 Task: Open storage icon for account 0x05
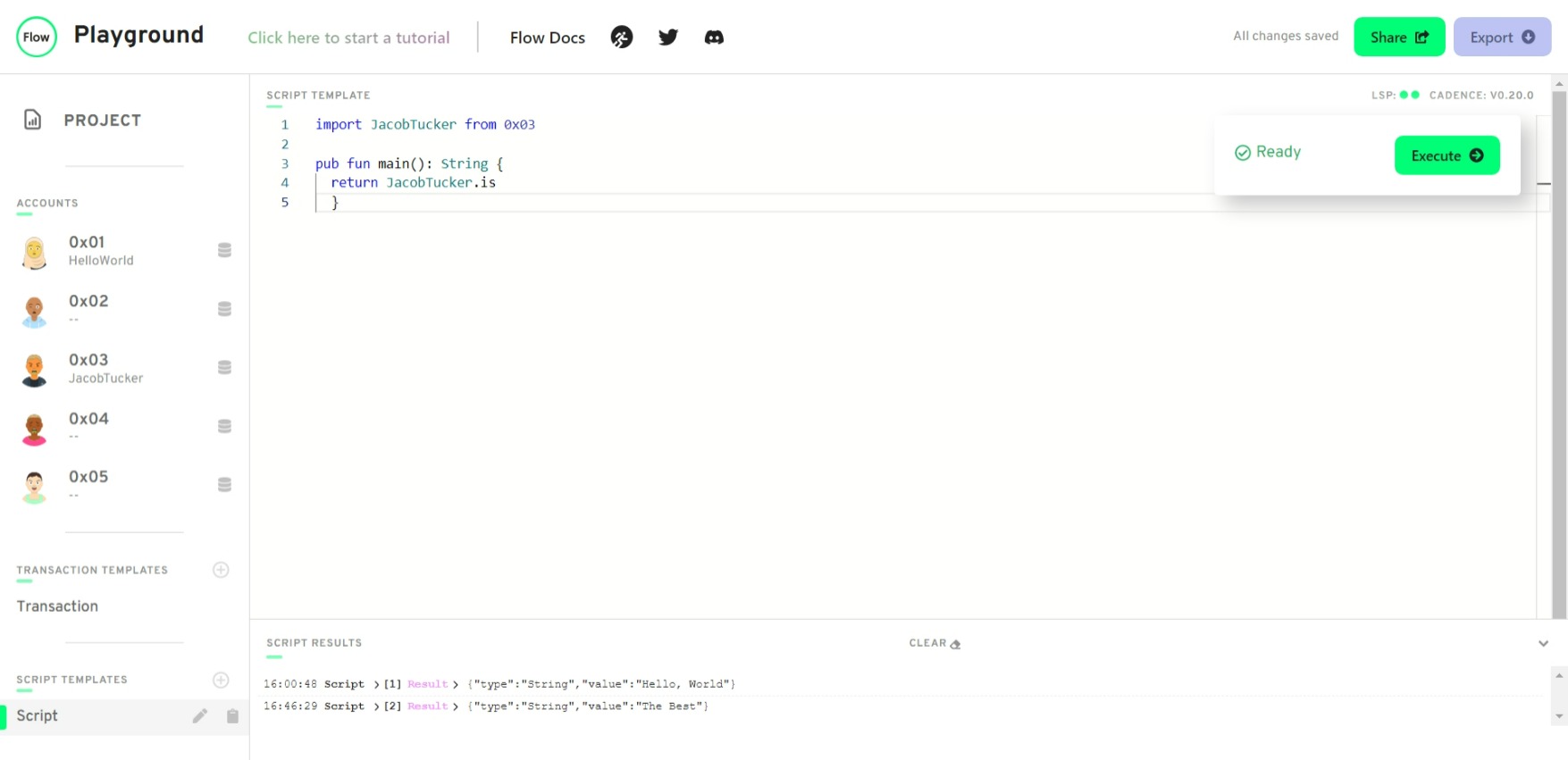tap(225, 485)
